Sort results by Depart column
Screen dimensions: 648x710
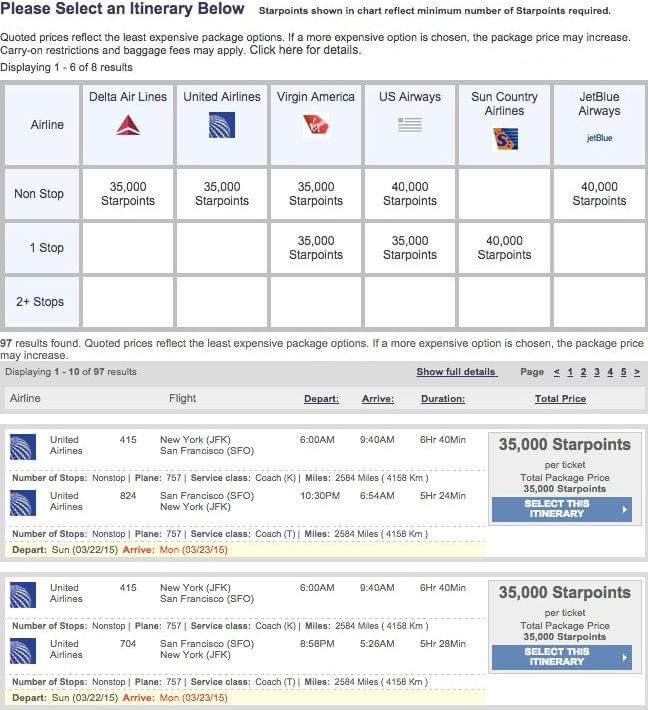pyautogui.click(x=321, y=399)
